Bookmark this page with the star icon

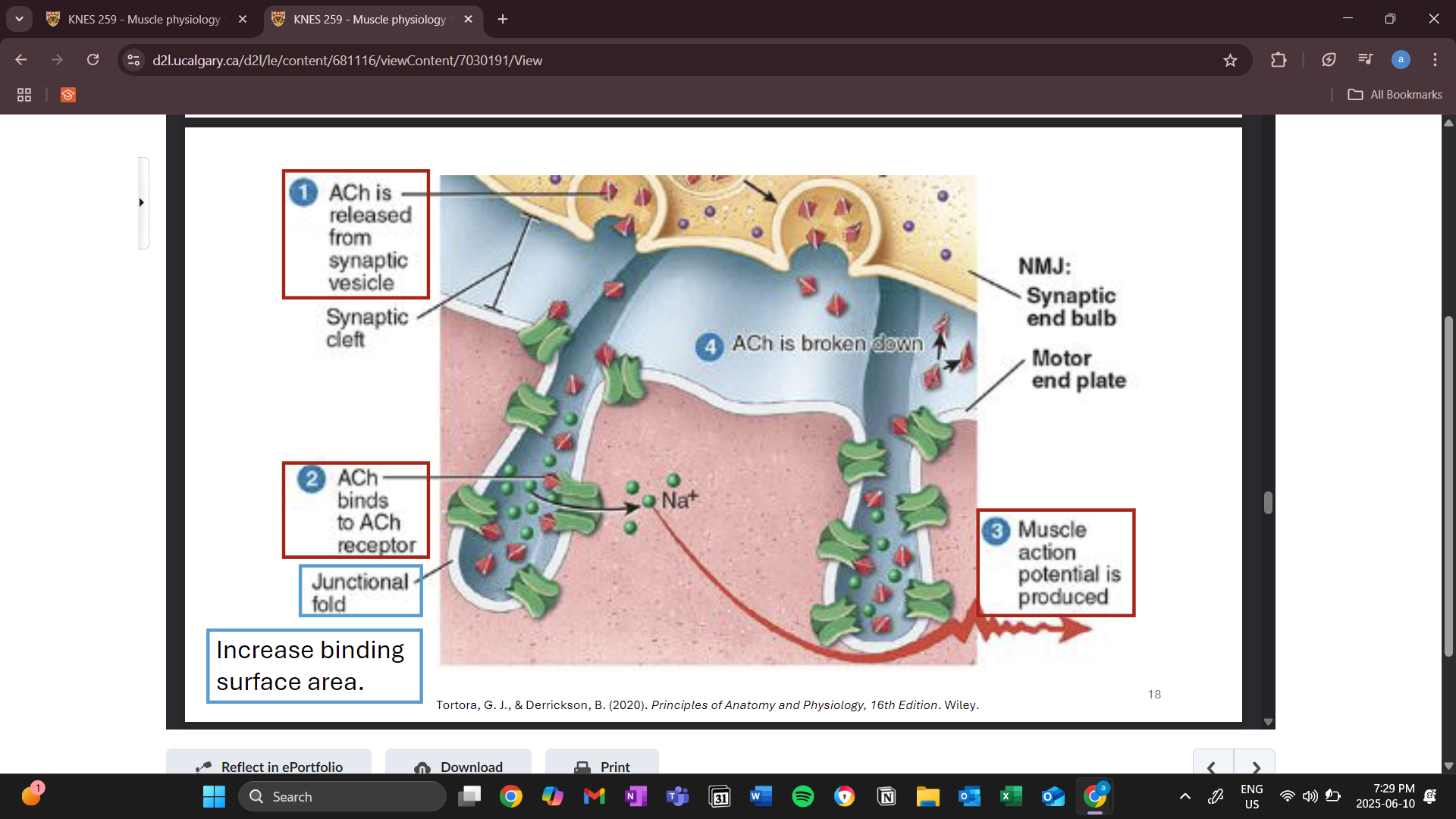1230,60
